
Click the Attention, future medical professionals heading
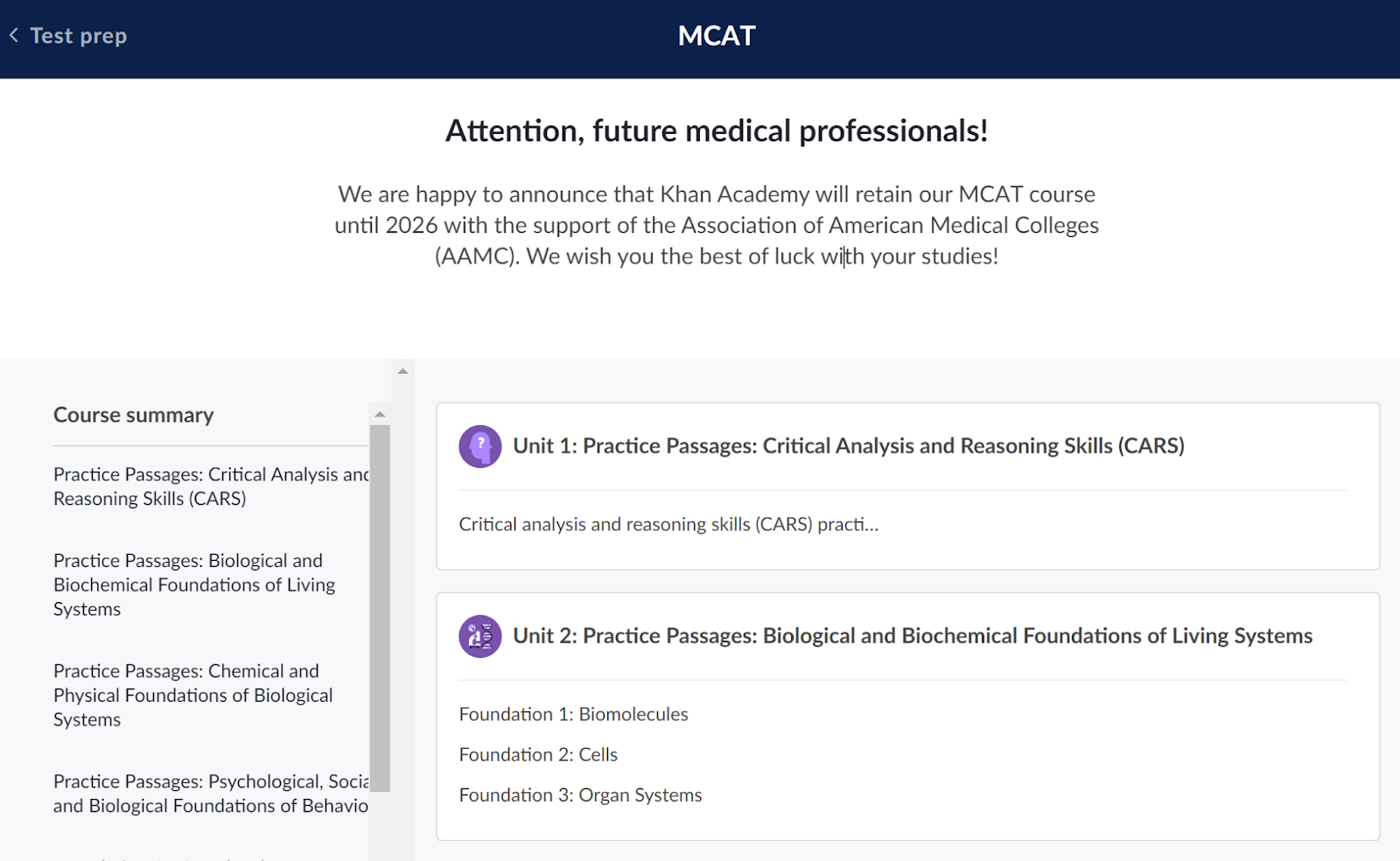point(717,130)
